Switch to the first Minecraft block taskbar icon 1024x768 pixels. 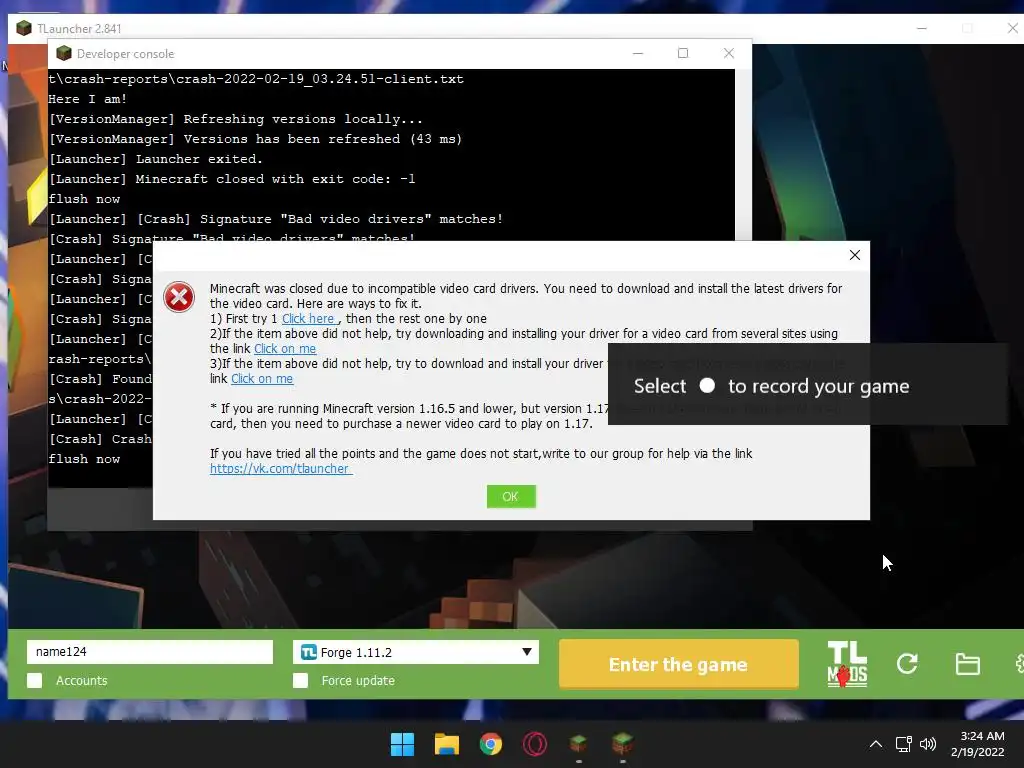[x=579, y=744]
